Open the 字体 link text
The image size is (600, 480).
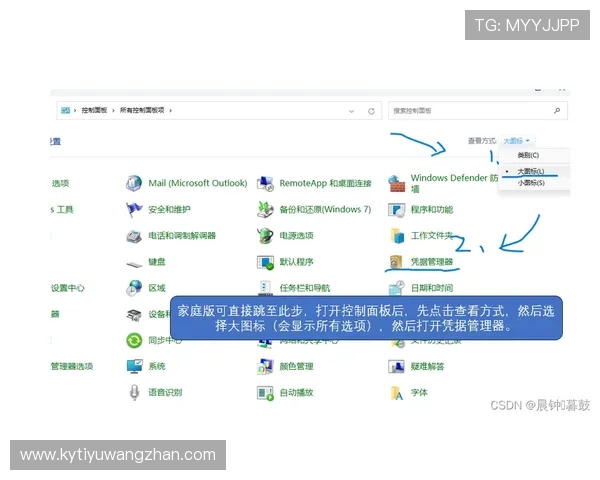coord(419,392)
